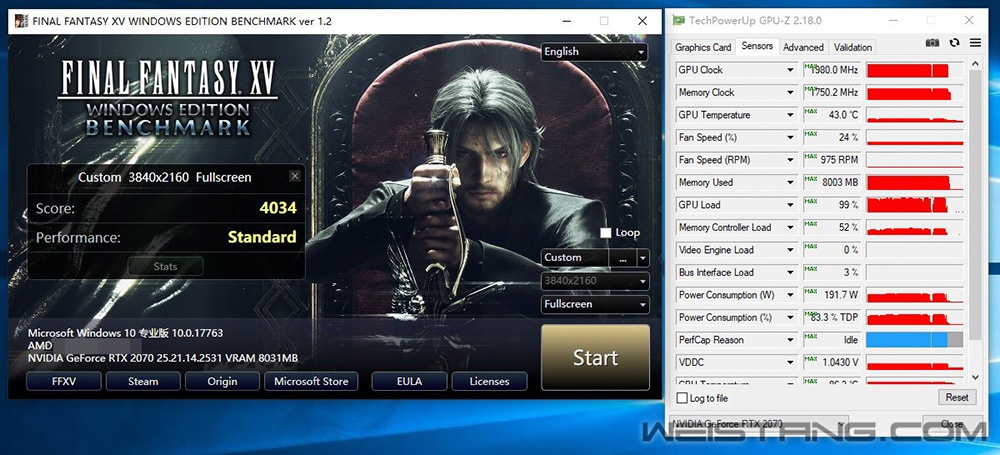1000x455 pixels.
Task: Switch to the Advanced tab
Action: click(x=803, y=47)
